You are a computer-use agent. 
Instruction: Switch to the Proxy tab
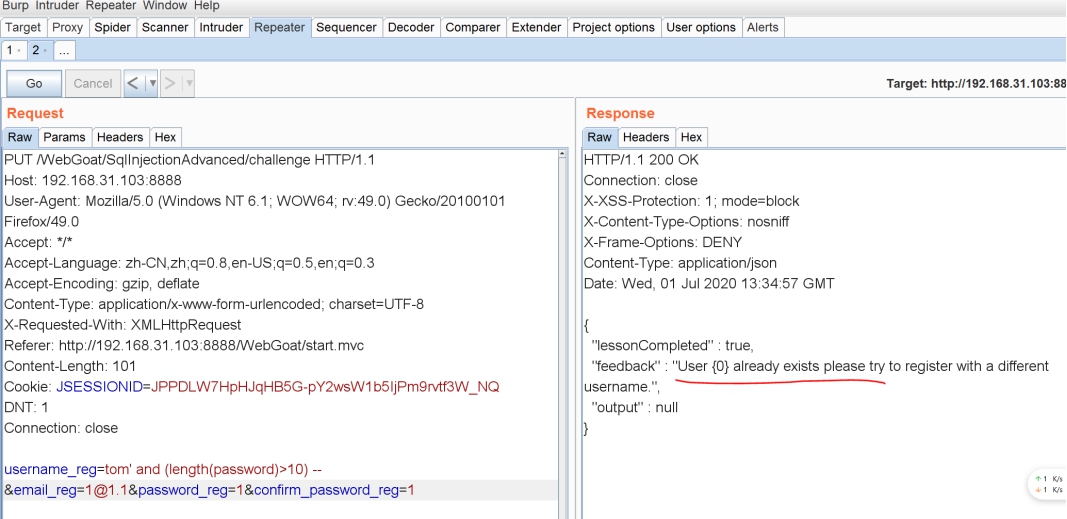[67, 27]
